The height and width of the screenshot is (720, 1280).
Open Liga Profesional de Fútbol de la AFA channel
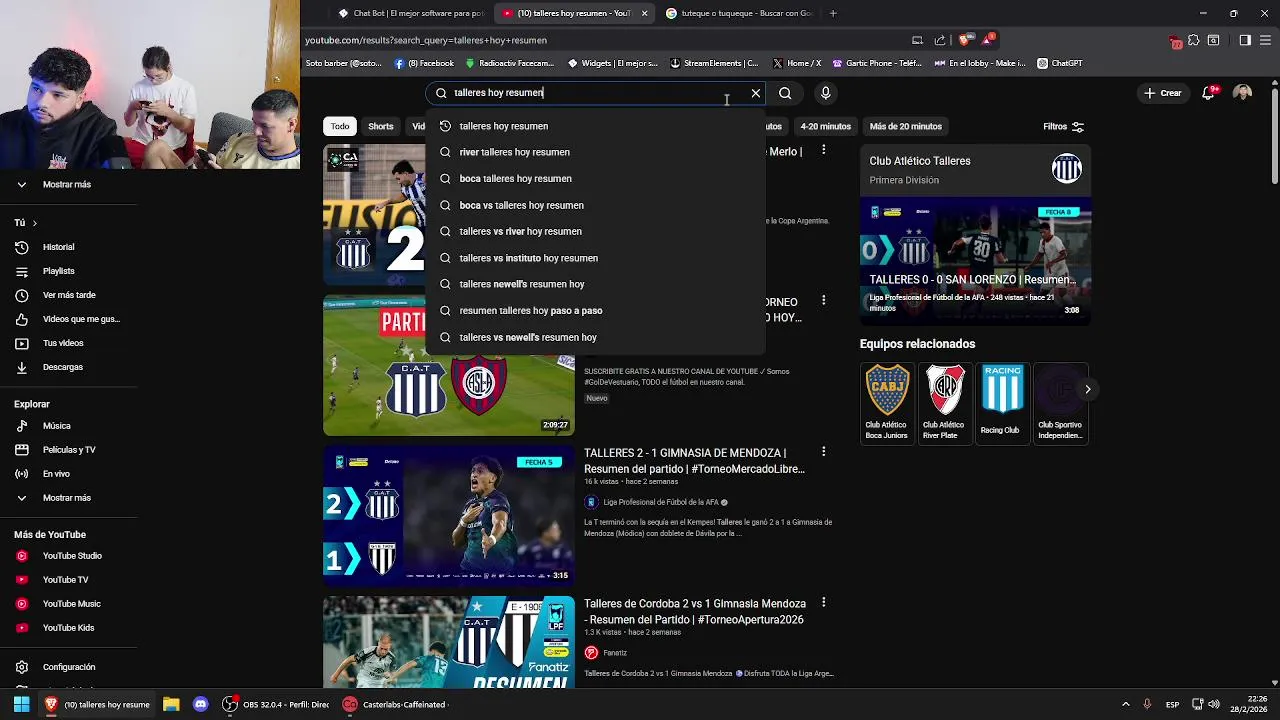pyautogui.click(x=661, y=502)
